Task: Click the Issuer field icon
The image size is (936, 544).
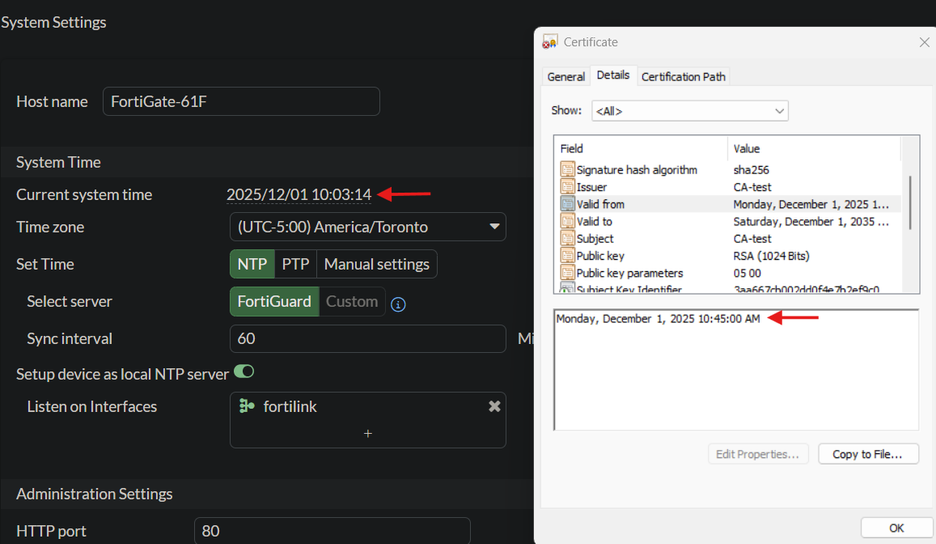Action: click(567, 187)
